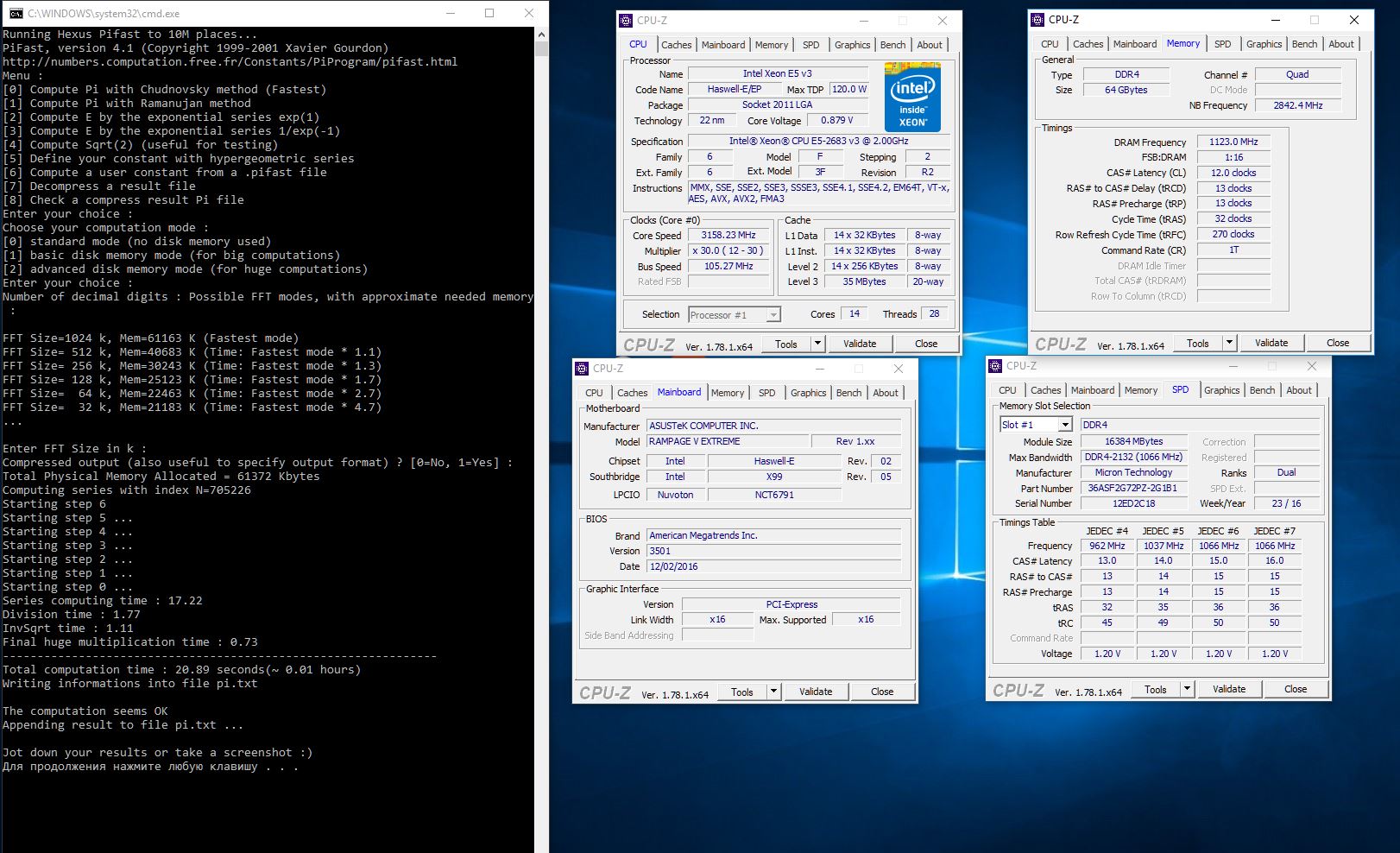Click CPU-Z icon in CPU tab window title
Viewport: 1400px width, 853px height.
pos(627,21)
